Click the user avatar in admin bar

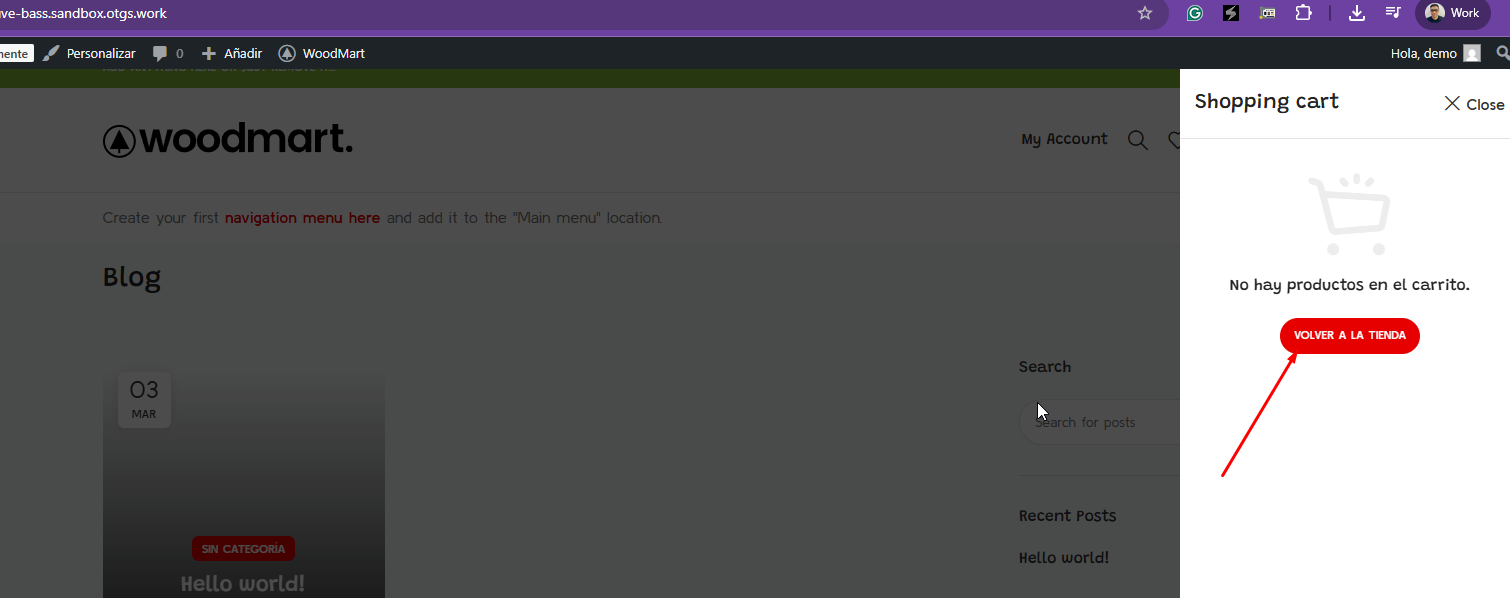(1472, 53)
